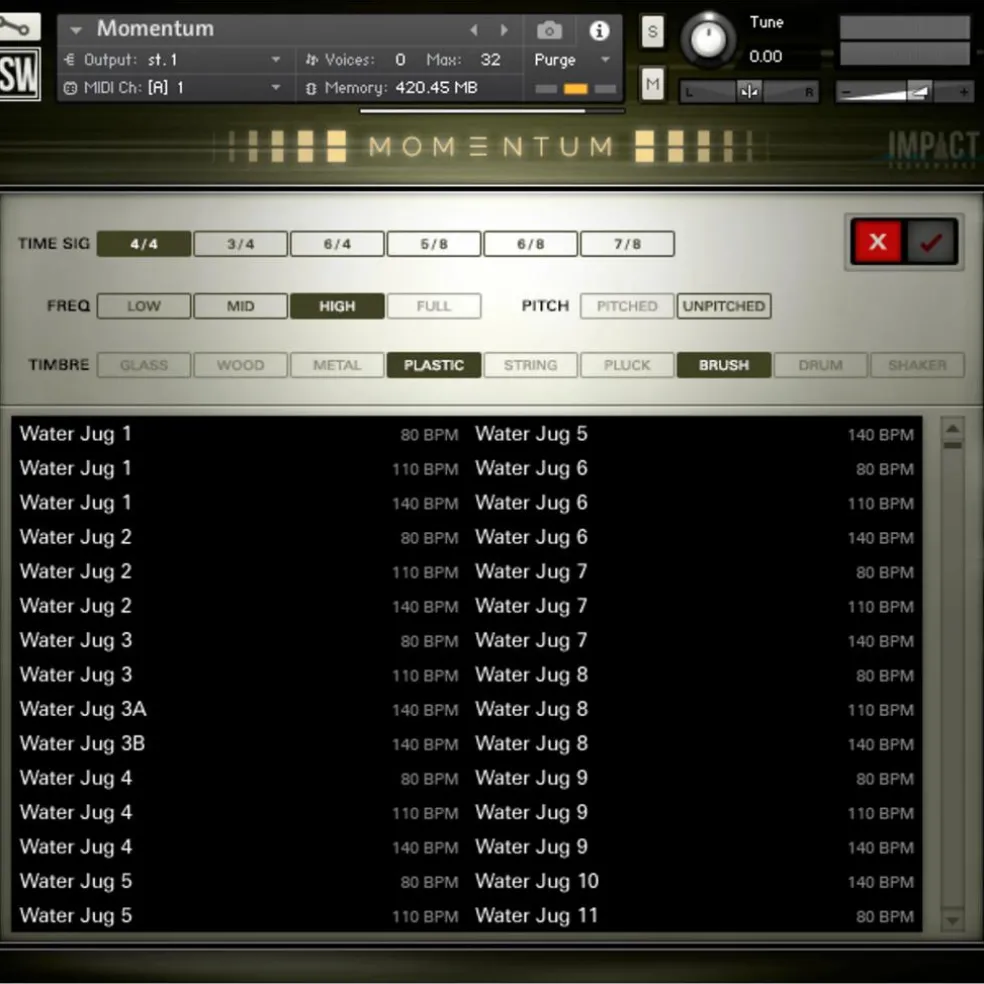
Task: Click scrollbar up arrow in loop list
Action: (952, 429)
